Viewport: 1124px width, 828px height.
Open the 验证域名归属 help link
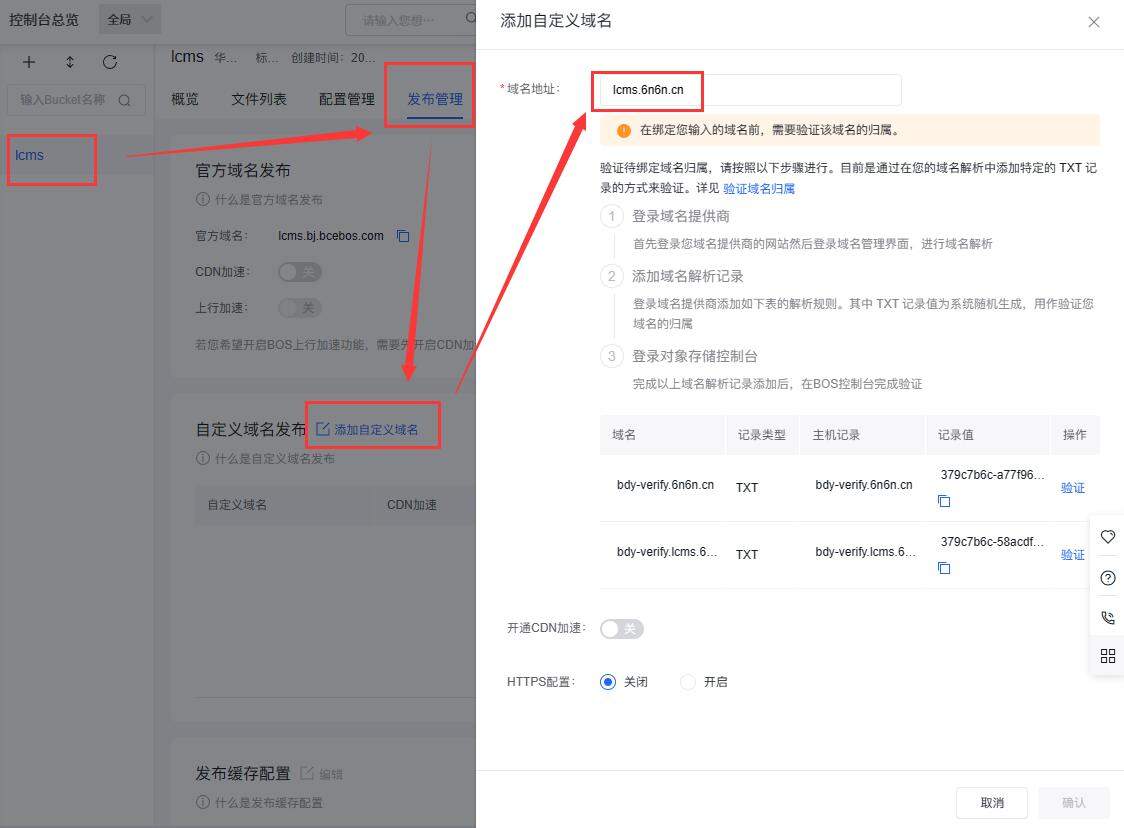pyautogui.click(x=759, y=189)
